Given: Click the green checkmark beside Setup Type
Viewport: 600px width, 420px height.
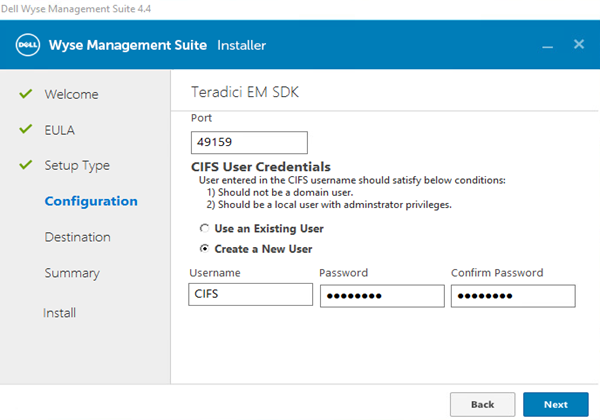Looking at the screenshot, I should 26,165.
